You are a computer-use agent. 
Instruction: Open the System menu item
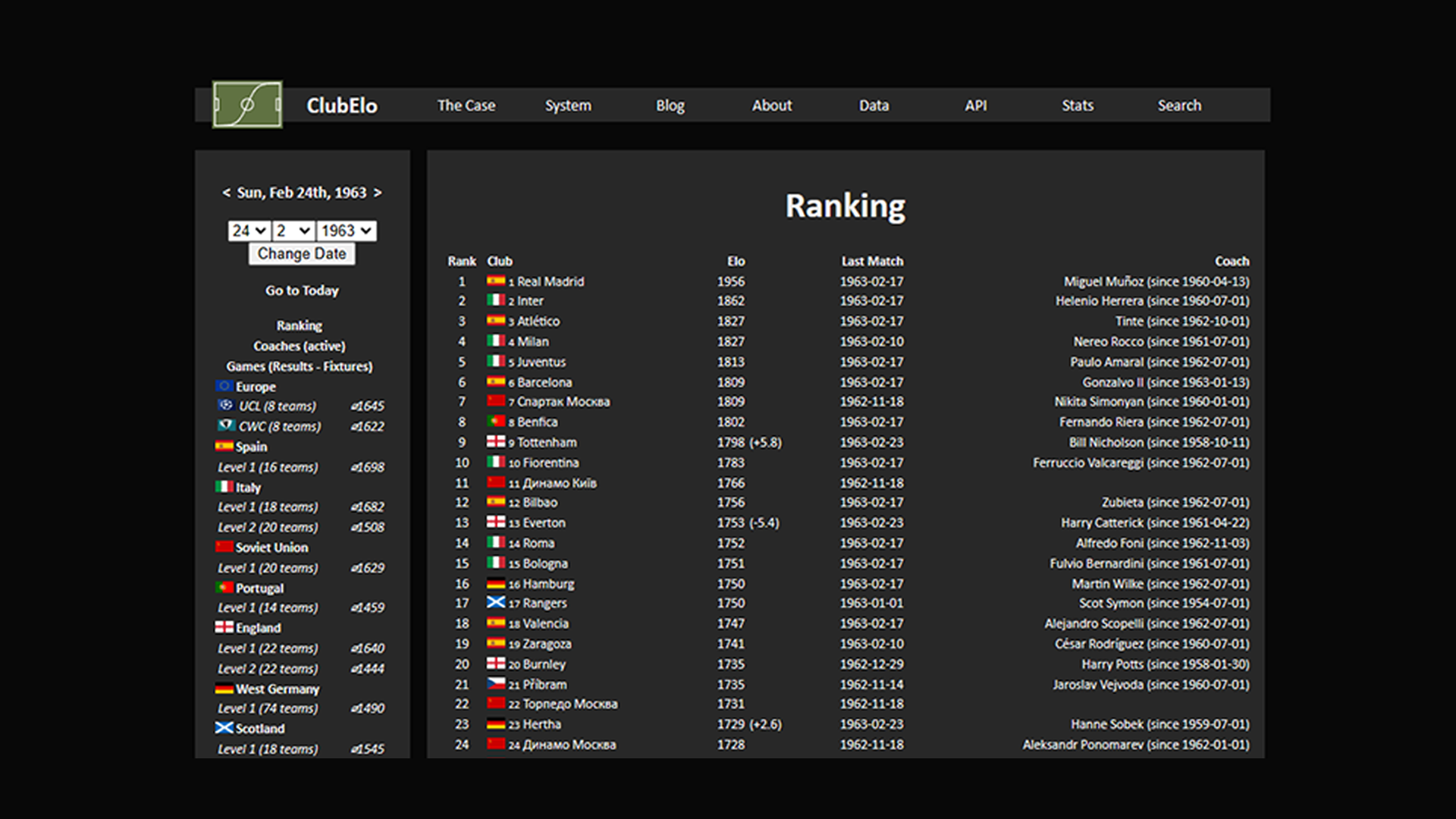(x=568, y=105)
